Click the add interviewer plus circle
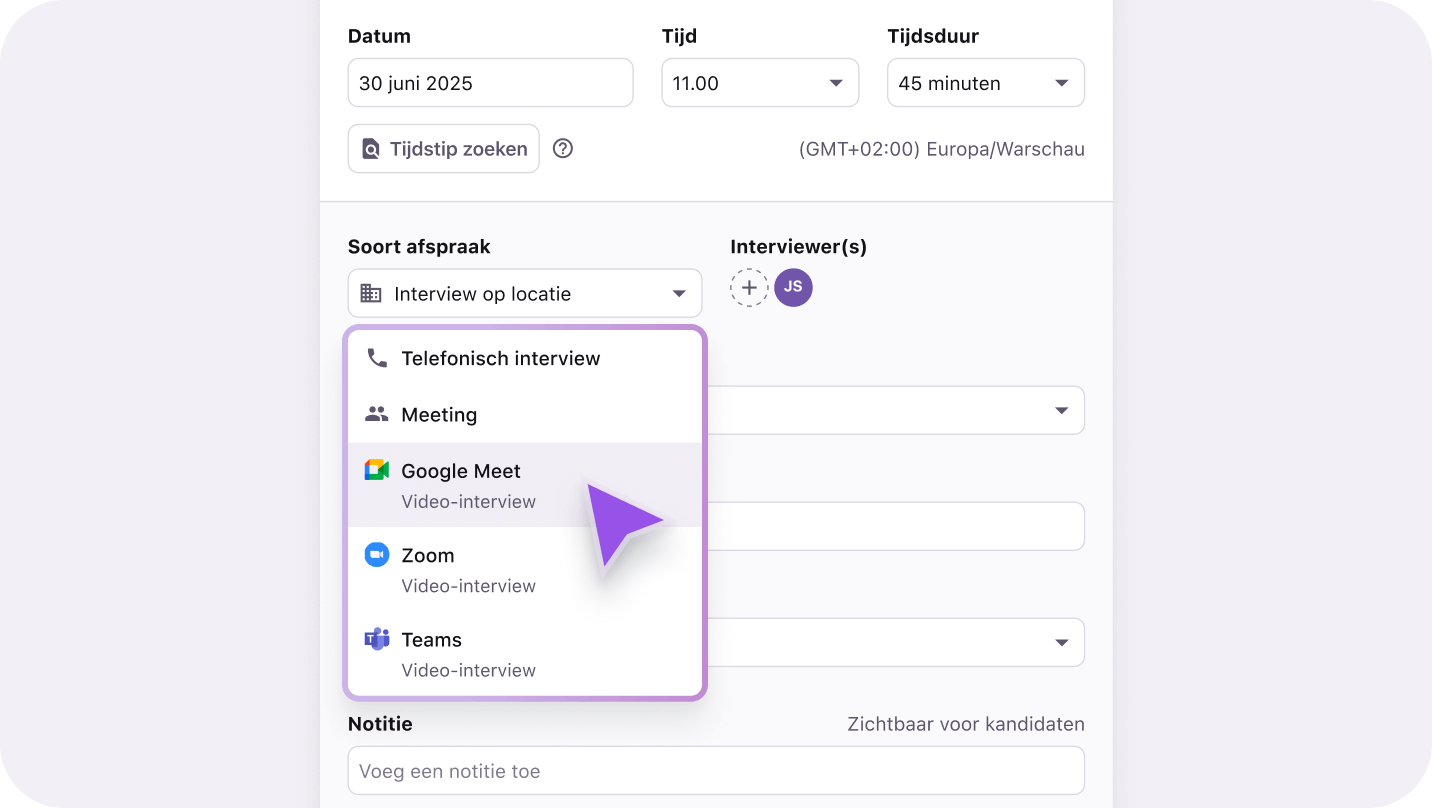The height and width of the screenshot is (808, 1432). pyautogui.click(x=749, y=287)
